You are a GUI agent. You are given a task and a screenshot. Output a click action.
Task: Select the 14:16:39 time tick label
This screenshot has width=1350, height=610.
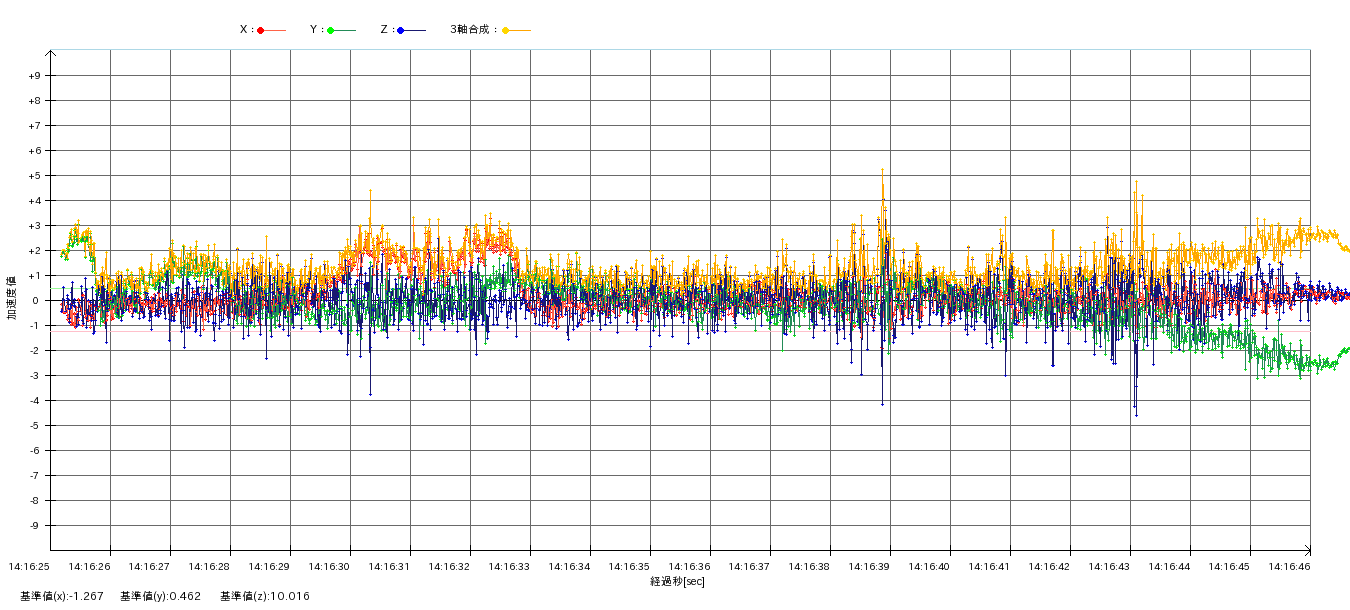pyautogui.click(x=869, y=566)
